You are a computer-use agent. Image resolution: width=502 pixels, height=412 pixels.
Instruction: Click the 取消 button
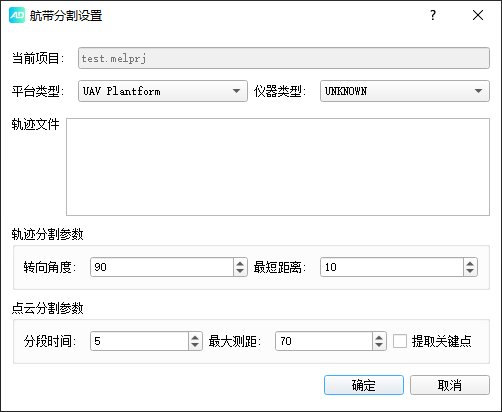(x=450, y=385)
